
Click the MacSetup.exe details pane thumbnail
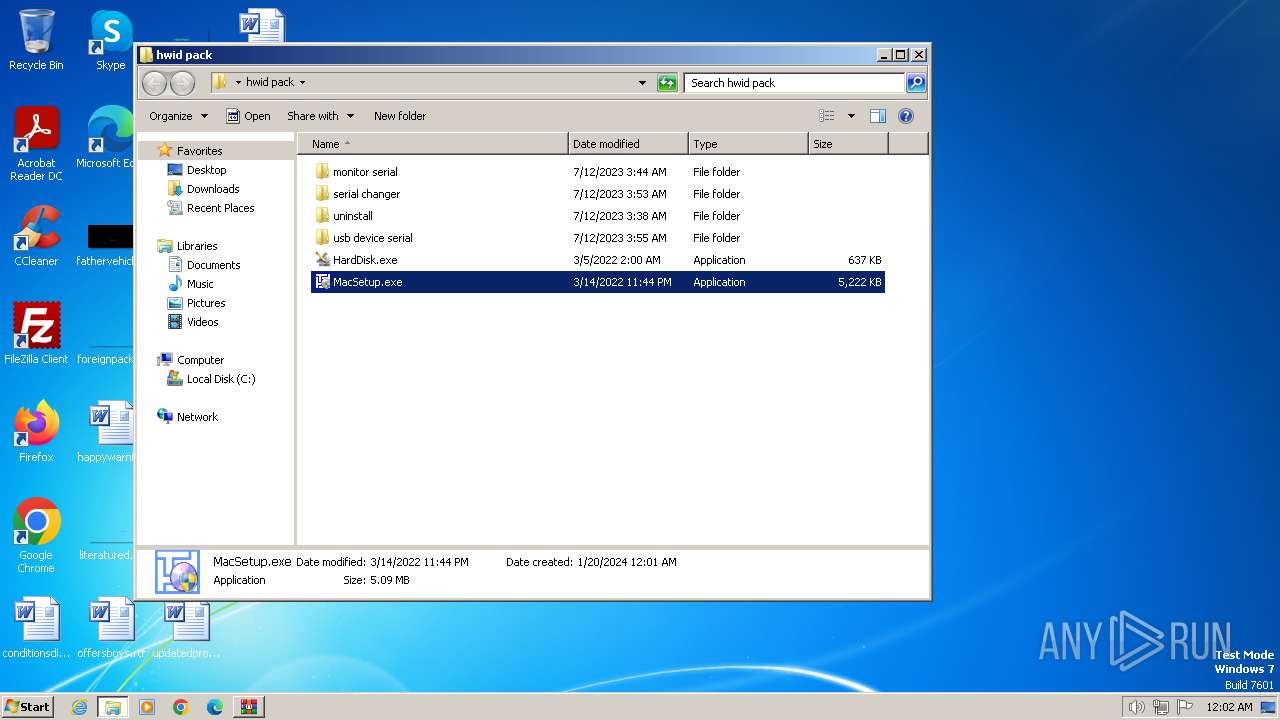[x=177, y=572]
